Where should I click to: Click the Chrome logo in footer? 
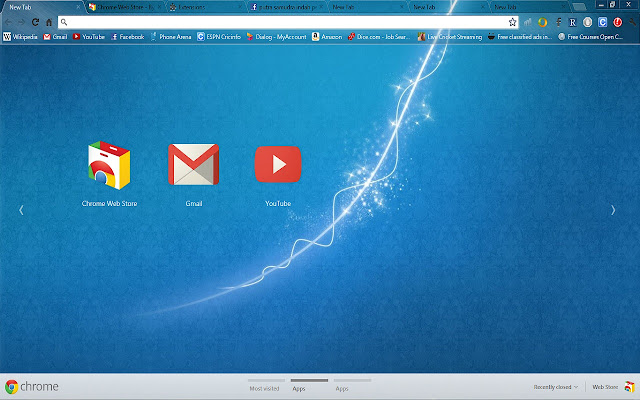(x=11, y=387)
